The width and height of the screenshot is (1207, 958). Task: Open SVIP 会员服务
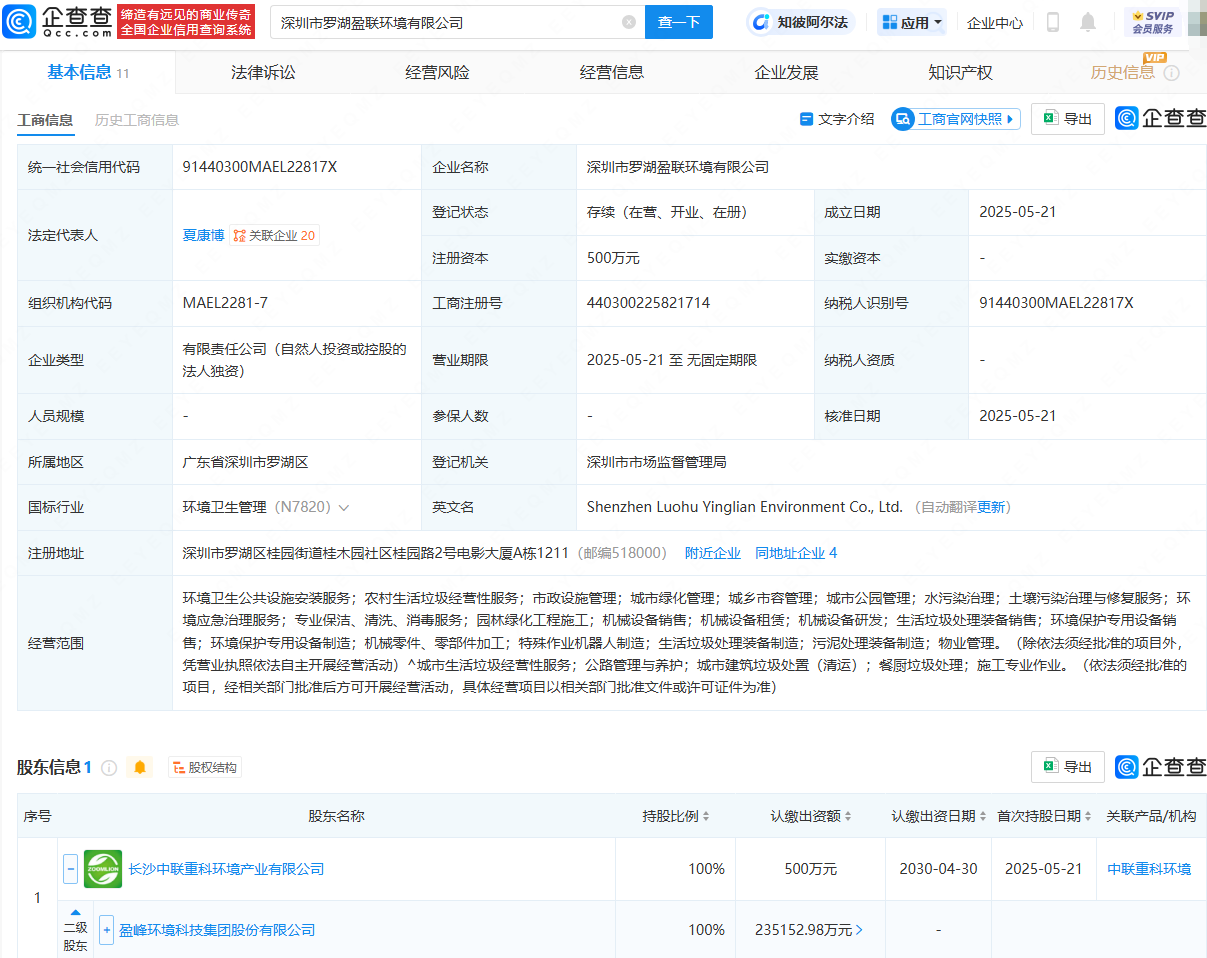(x=1152, y=22)
